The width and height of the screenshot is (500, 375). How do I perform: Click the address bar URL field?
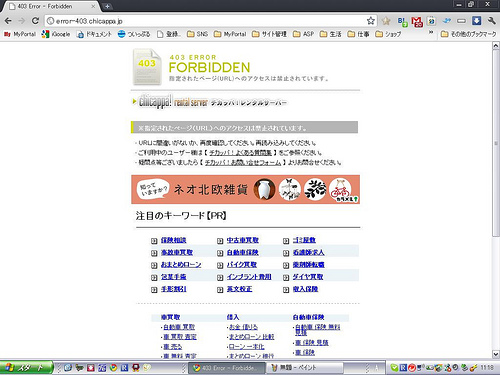207,21
